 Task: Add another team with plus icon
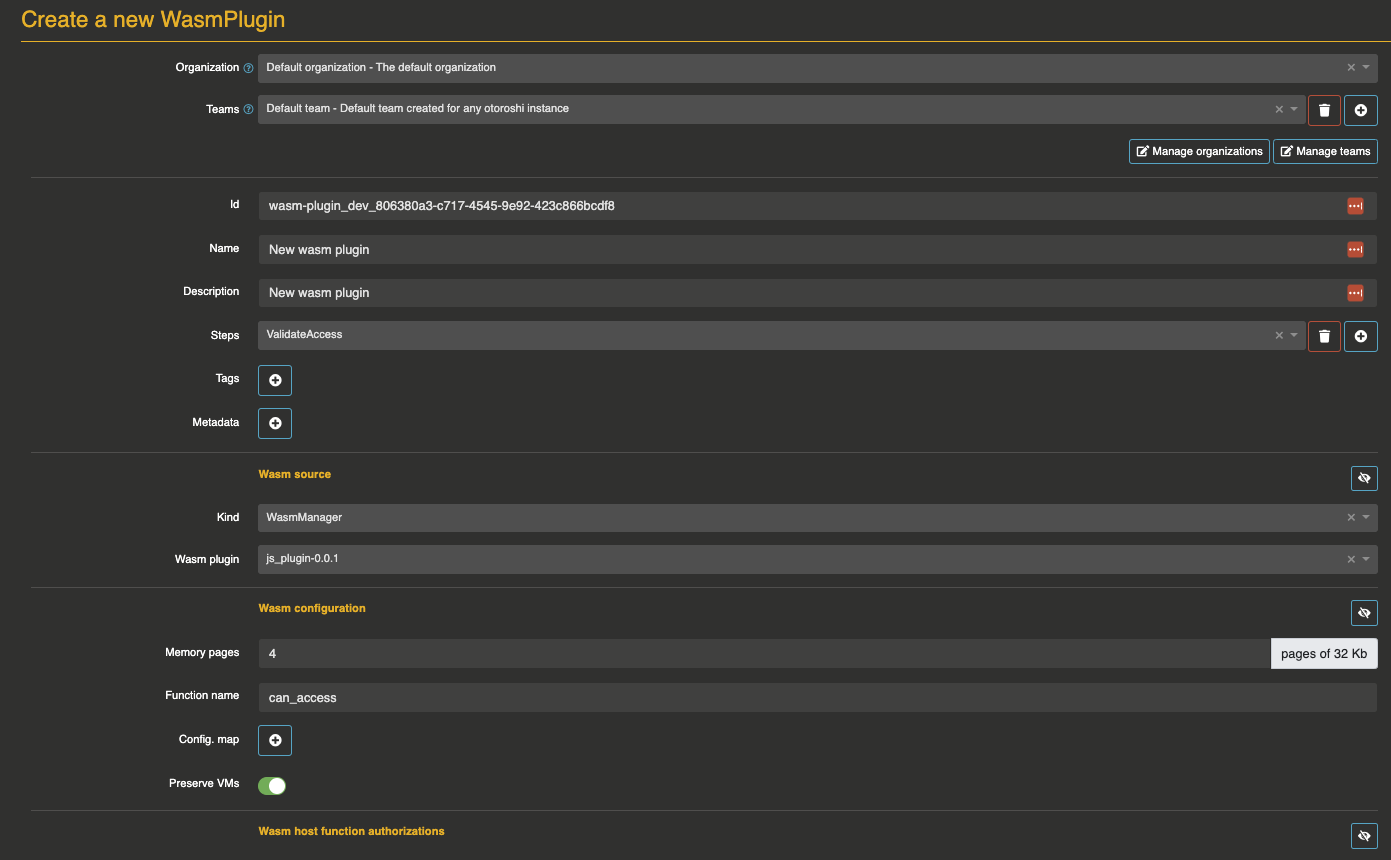[x=1361, y=110]
